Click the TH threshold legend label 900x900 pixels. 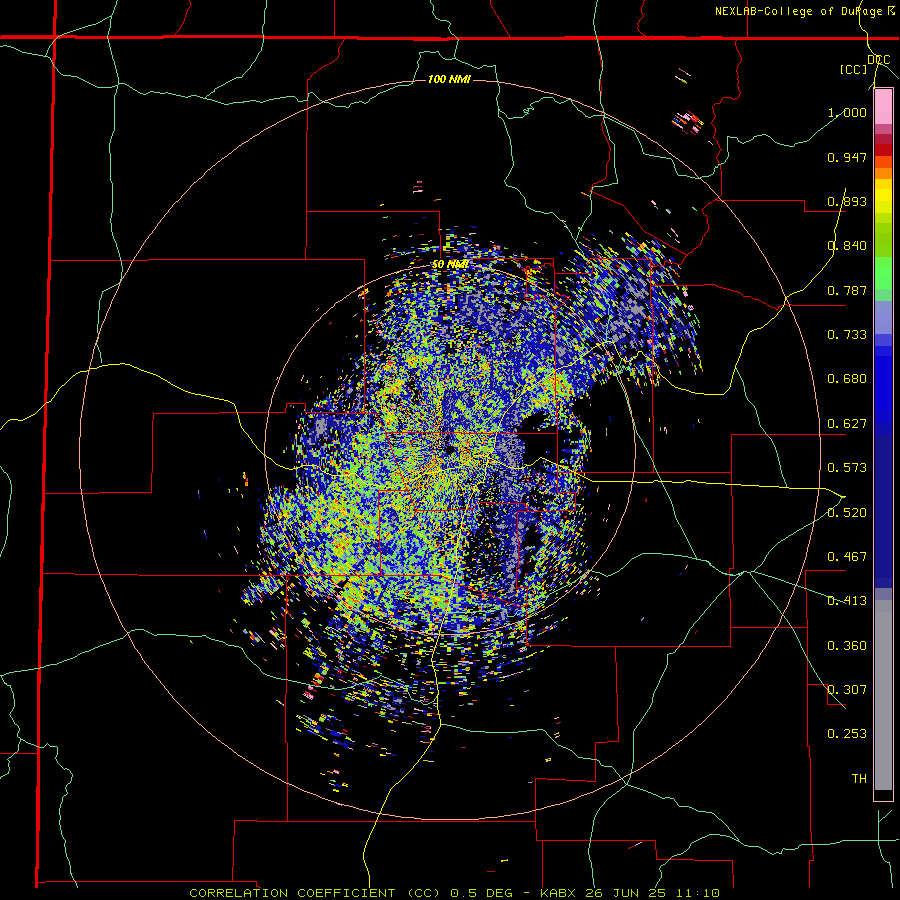click(x=859, y=779)
